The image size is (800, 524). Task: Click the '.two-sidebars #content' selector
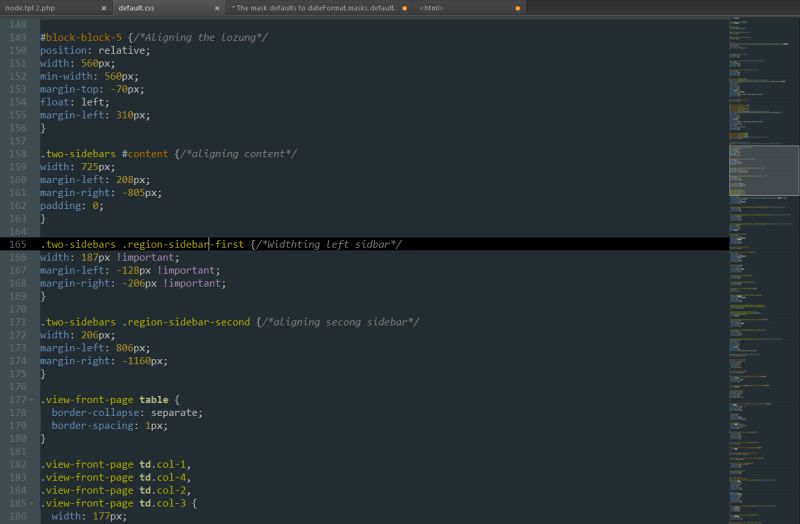tap(104, 154)
